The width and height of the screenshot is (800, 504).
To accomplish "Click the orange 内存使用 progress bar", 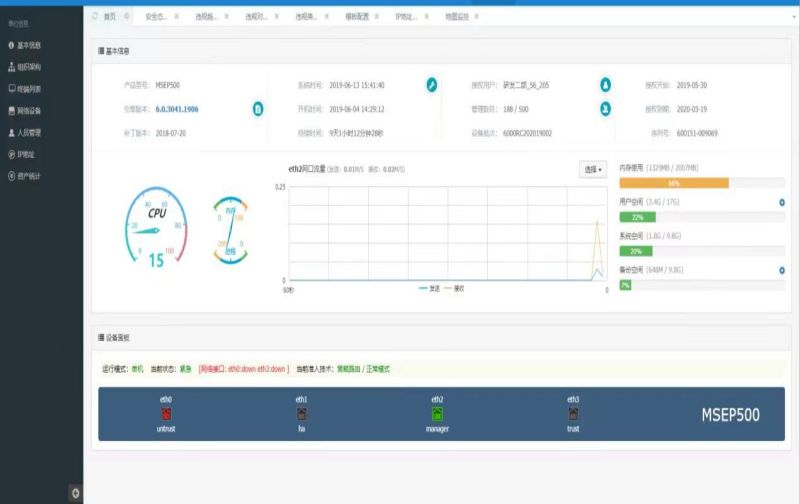I will (x=674, y=183).
